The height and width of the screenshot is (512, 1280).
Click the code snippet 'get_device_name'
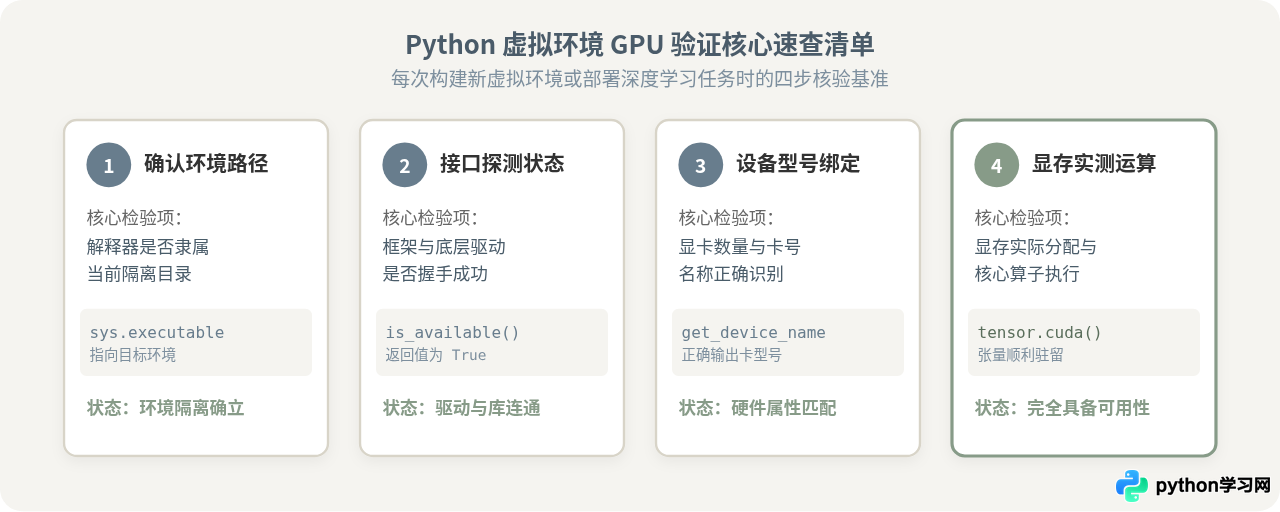click(754, 333)
